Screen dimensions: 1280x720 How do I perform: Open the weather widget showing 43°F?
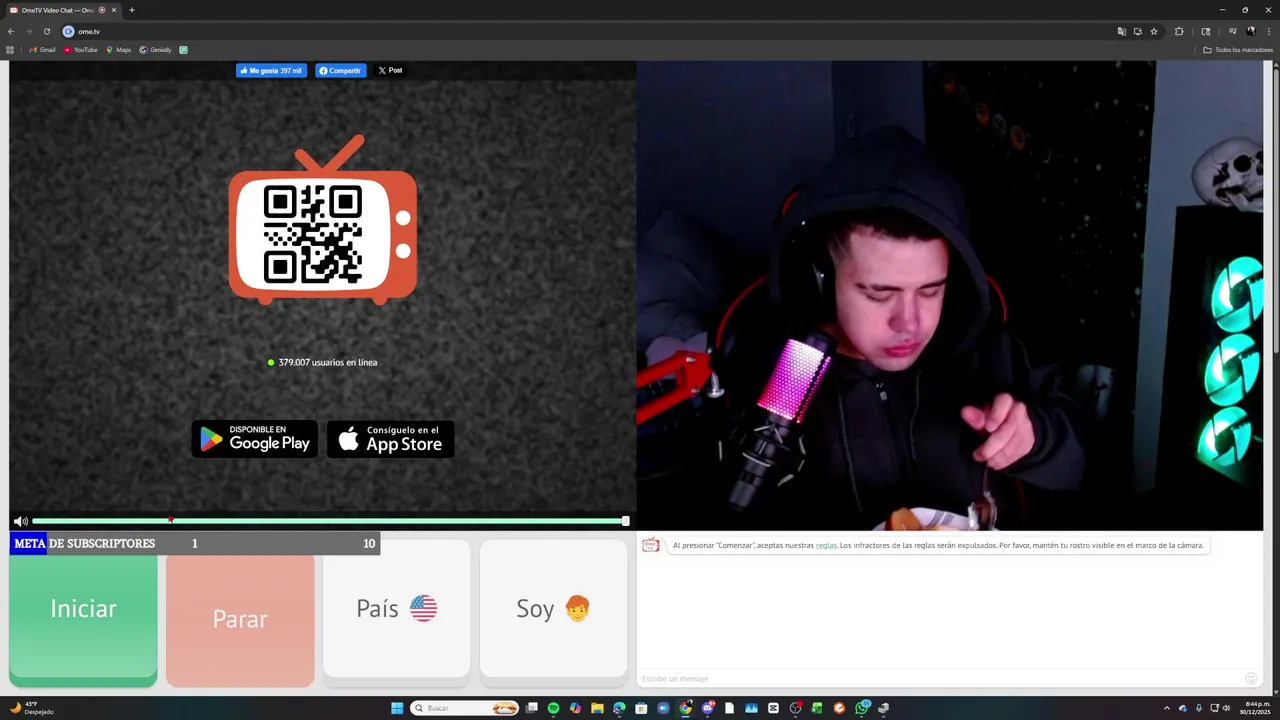coord(31,708)
